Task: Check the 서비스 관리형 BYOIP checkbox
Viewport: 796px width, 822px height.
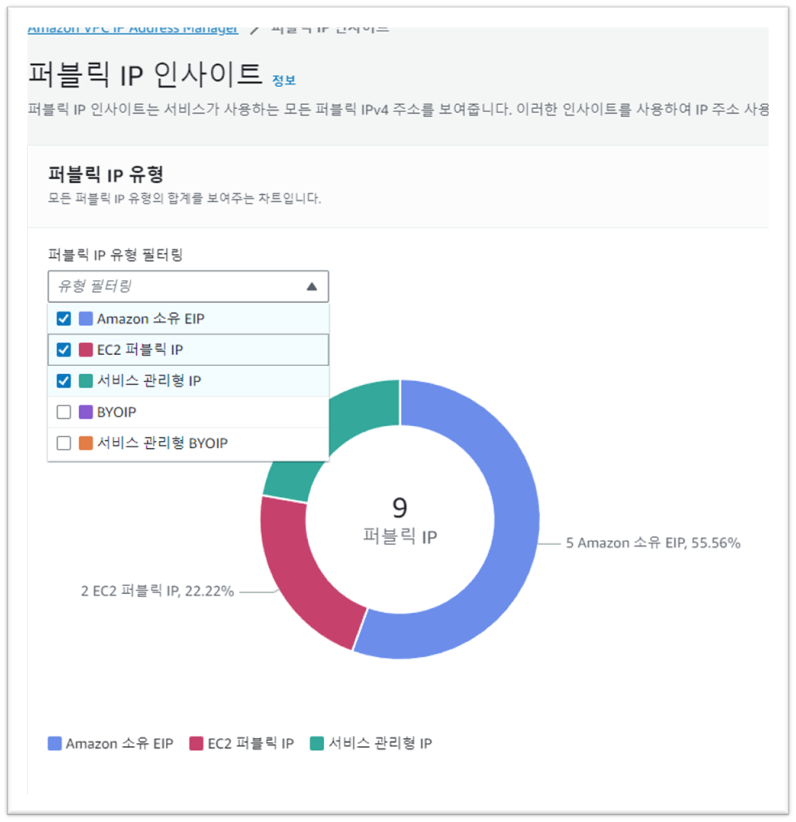Action: click(x=63, y=443)
